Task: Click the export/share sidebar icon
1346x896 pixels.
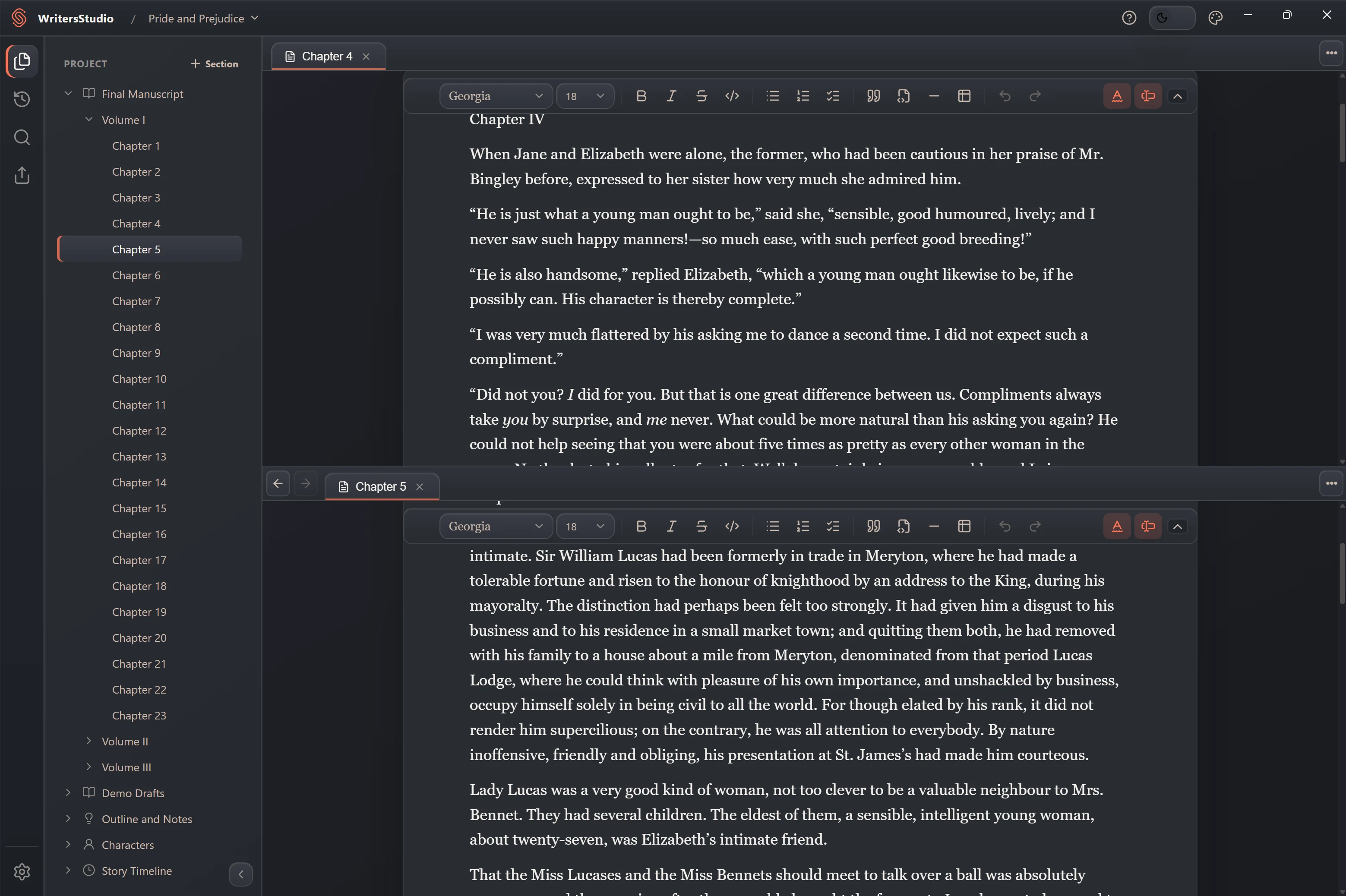Action: (22, 175)
